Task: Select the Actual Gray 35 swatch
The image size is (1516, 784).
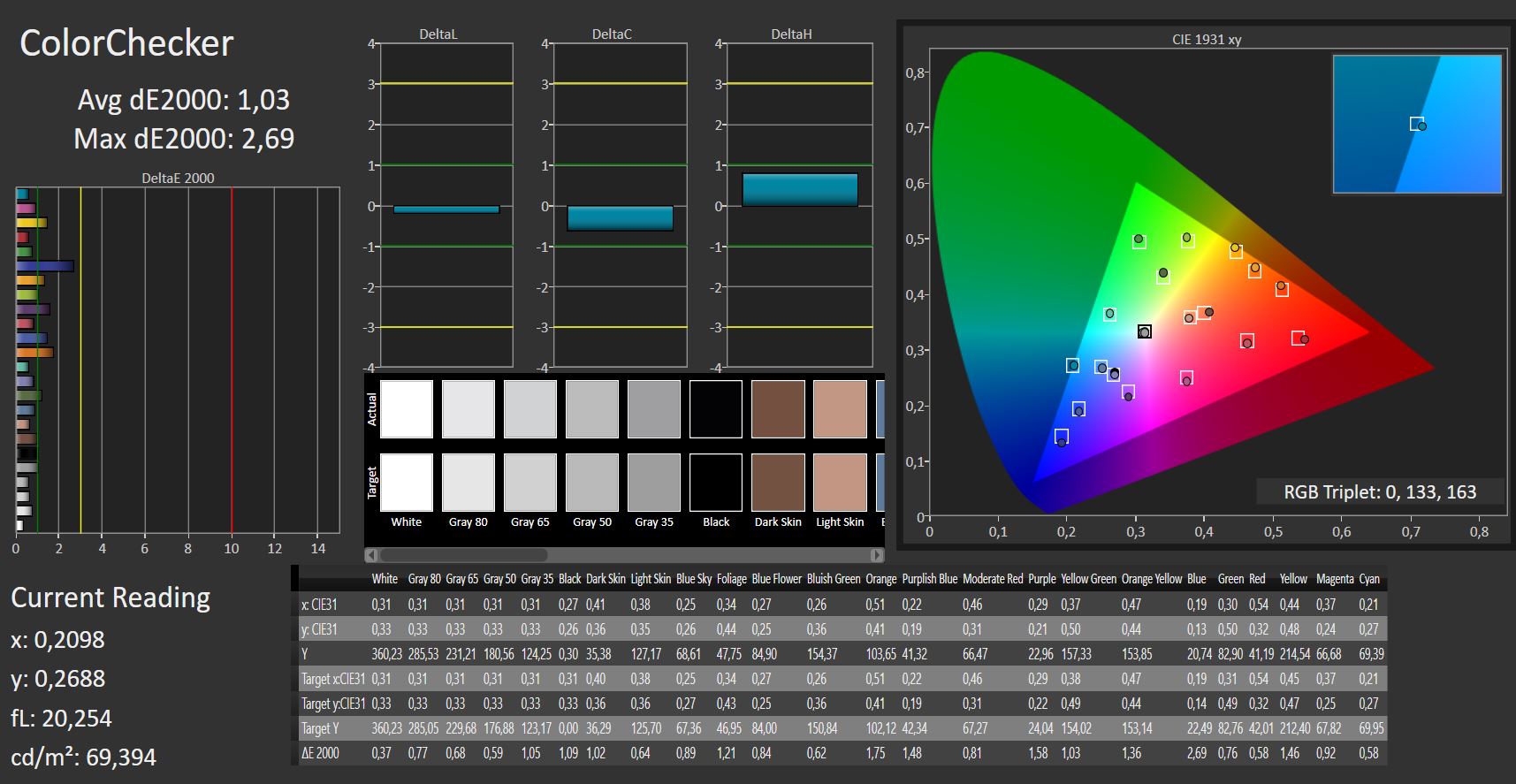Action: click(x=654, y=409)
